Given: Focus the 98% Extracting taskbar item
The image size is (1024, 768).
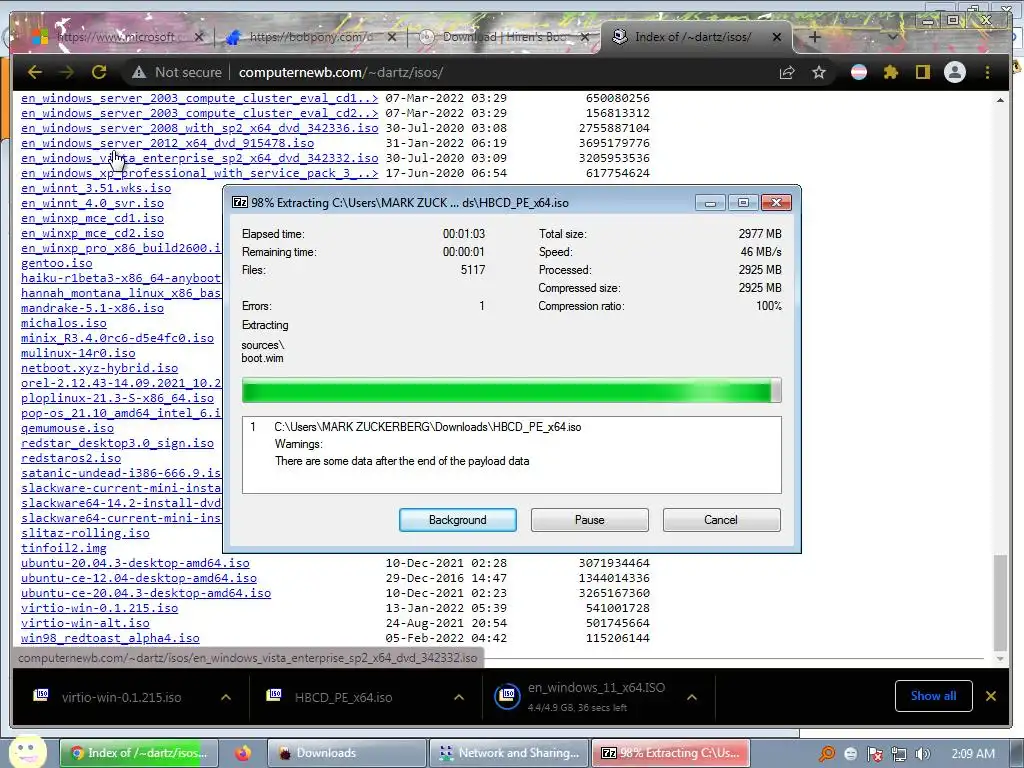Looking at the screenshot, I should pos(670,753).
